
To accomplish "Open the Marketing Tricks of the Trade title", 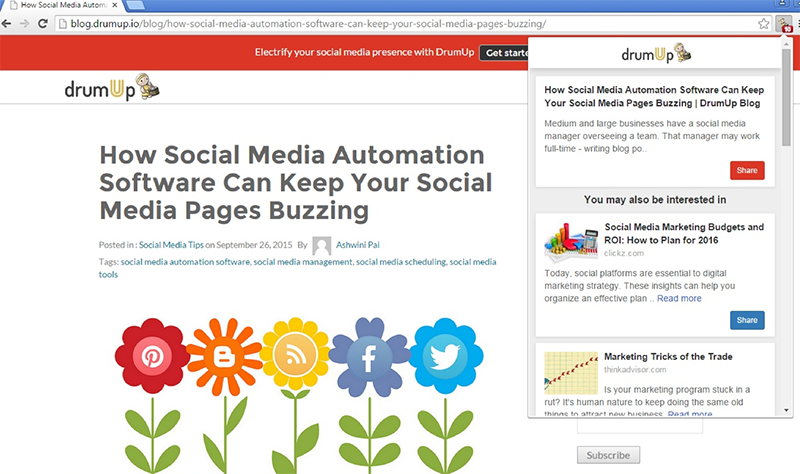I will 668,357.
